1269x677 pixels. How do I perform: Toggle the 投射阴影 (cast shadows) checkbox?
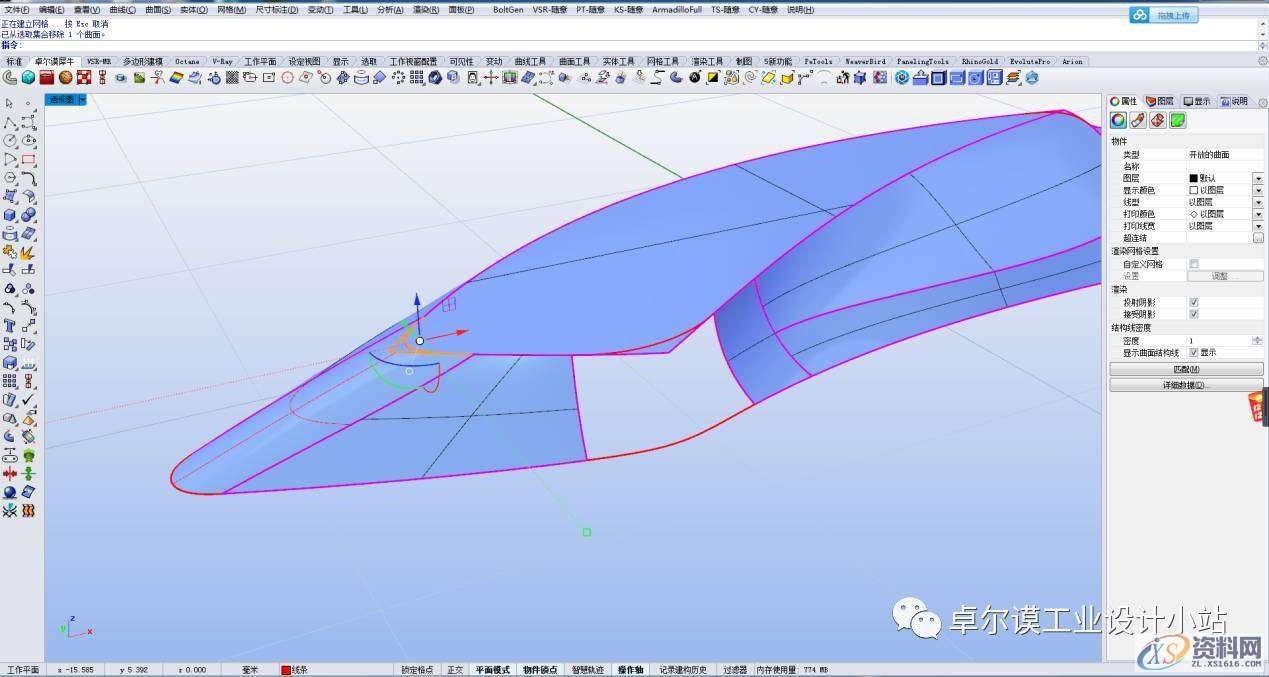tap(1193, 302)
